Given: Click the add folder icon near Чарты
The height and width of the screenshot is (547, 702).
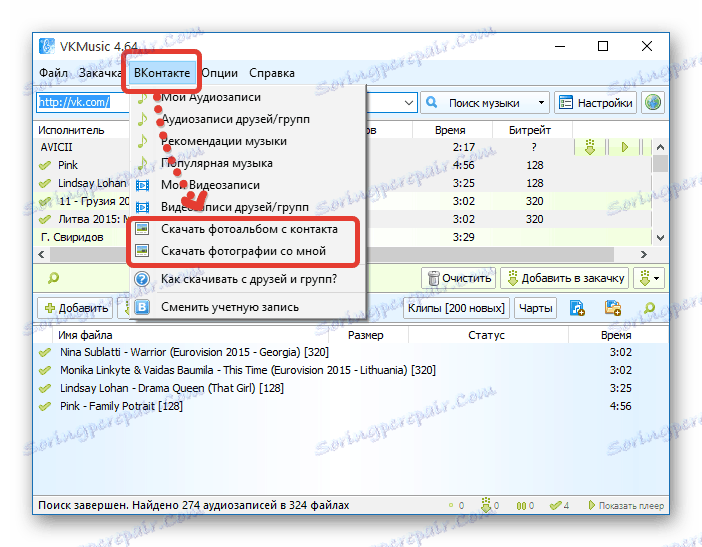Looking at the screenshot, I should [612, 308].
